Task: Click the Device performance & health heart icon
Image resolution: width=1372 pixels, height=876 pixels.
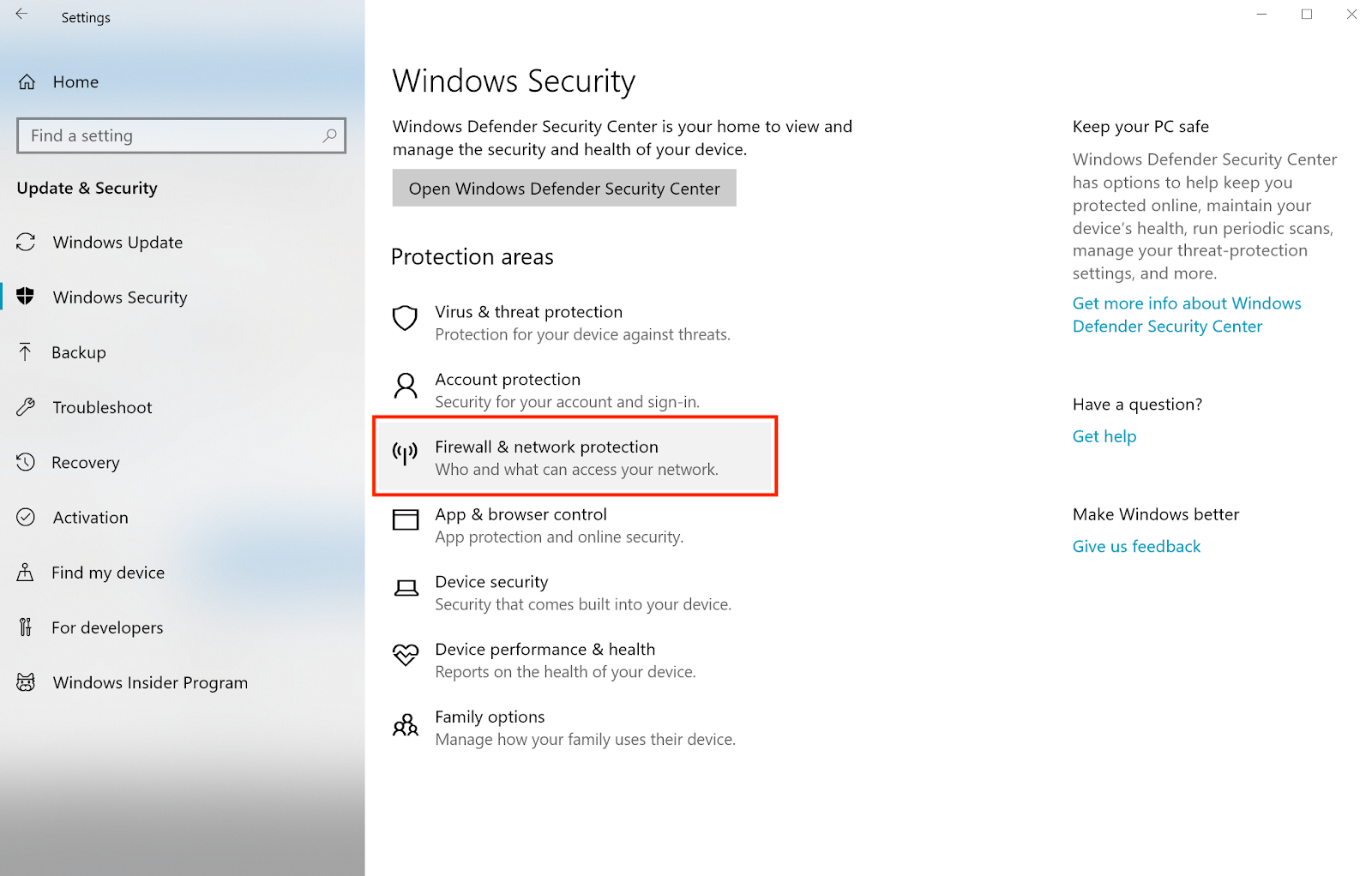Action: coord(406,655)
